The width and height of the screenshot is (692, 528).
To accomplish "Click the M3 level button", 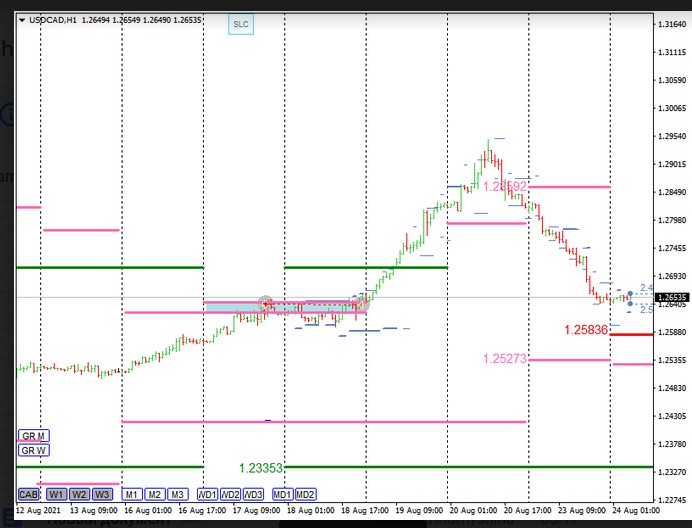I will (178, 494).
